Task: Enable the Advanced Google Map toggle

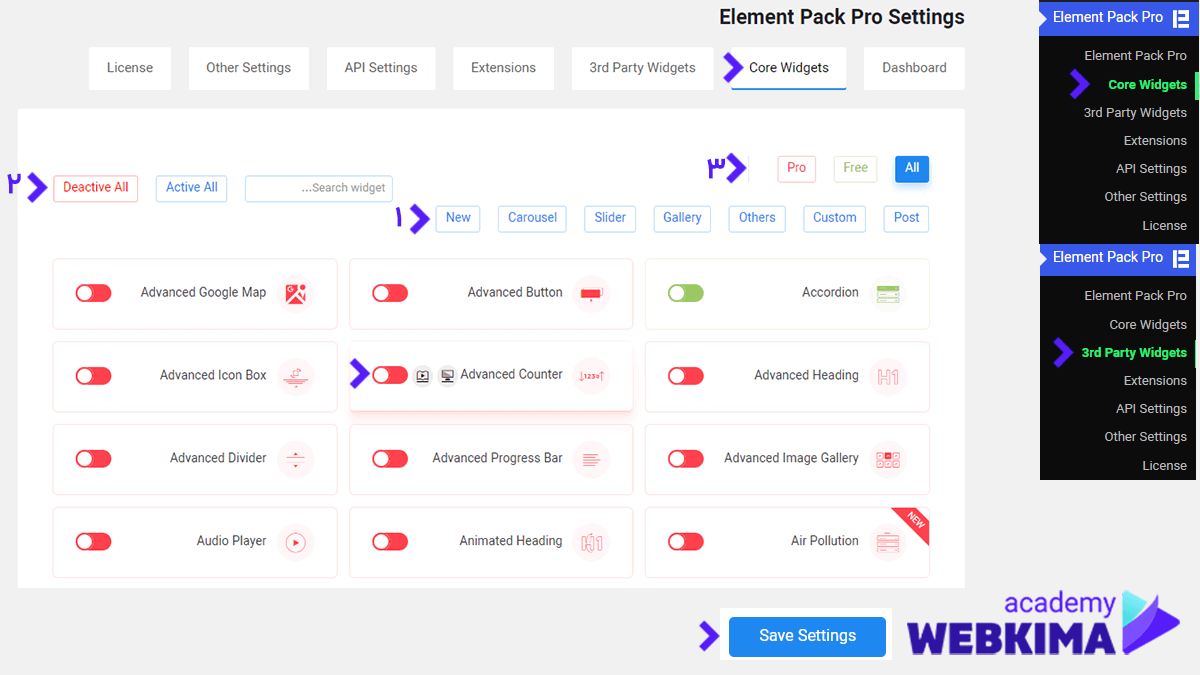Action: pos(94,293)
